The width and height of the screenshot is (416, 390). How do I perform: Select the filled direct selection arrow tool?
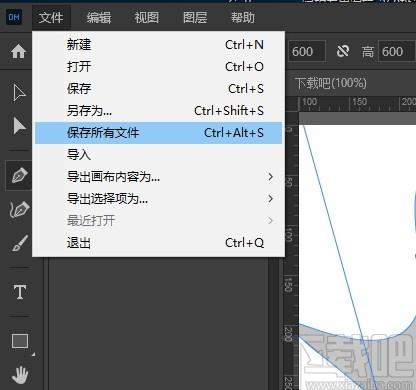19,126
